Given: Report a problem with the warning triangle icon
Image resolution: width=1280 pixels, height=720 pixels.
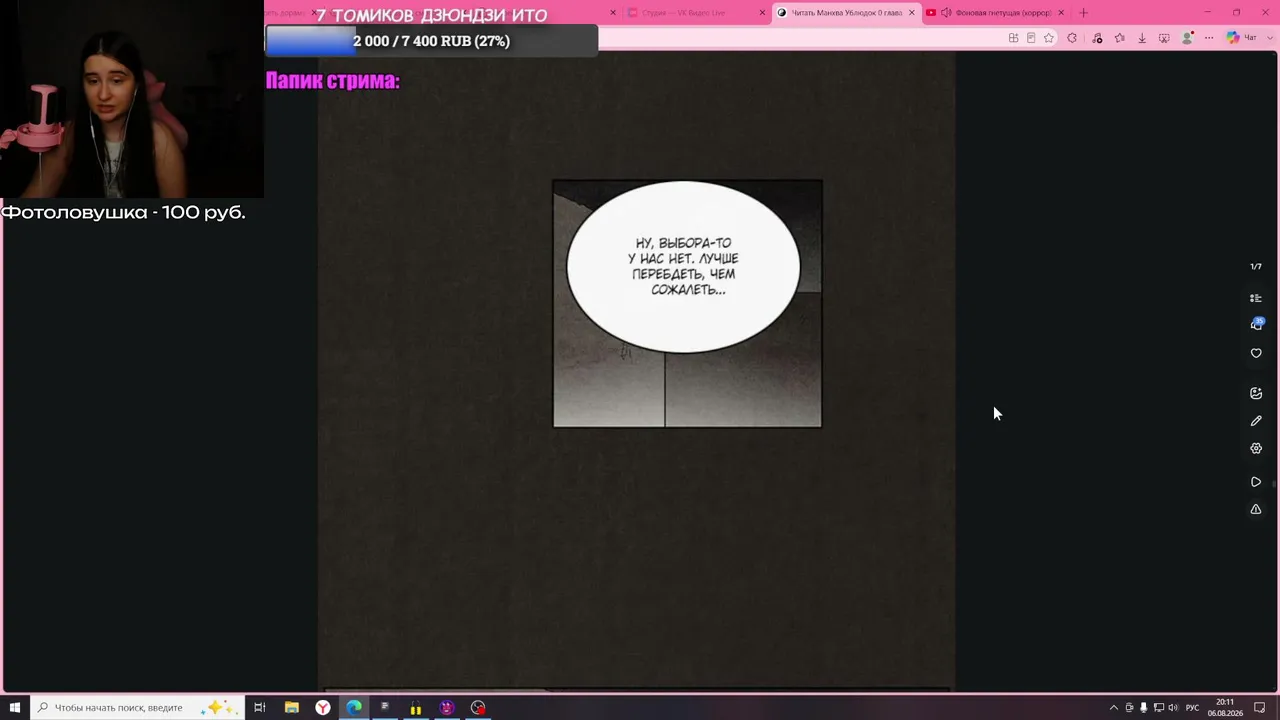Looking at the screenshot, I should (1256, 509).
